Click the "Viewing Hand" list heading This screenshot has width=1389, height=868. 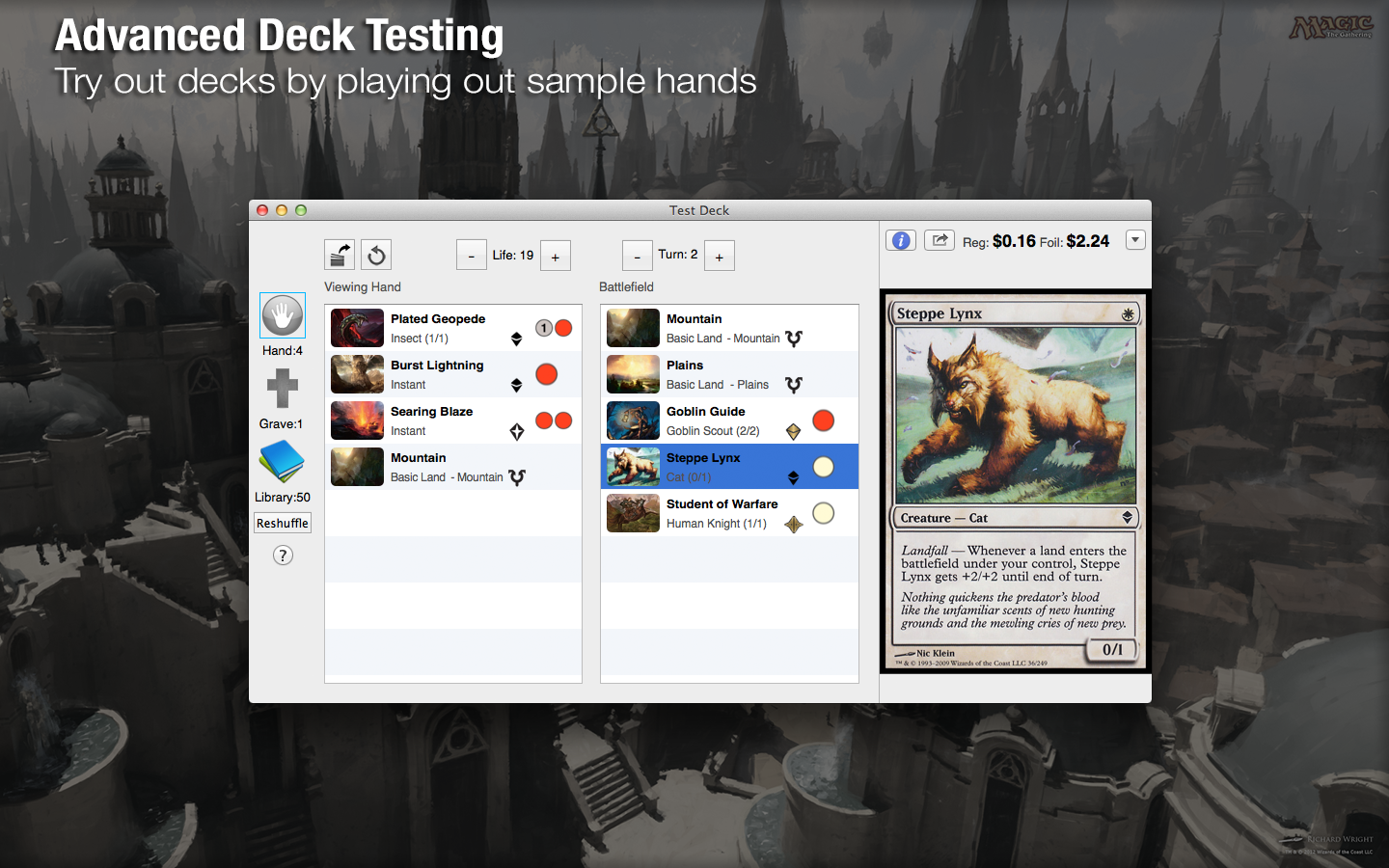[363, 287]
